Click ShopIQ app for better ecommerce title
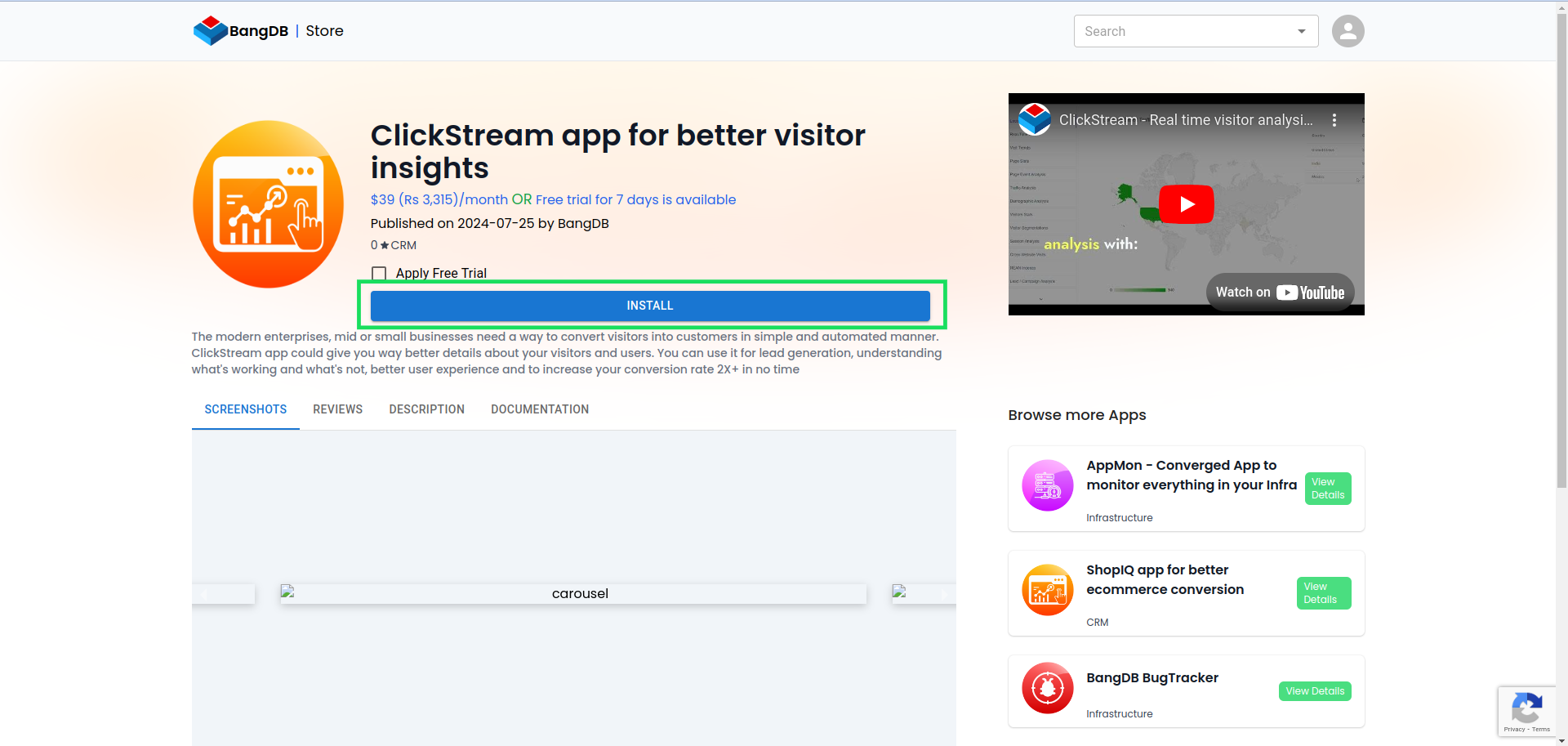Screen dimensions: 1568x746 pos(1165,579)
